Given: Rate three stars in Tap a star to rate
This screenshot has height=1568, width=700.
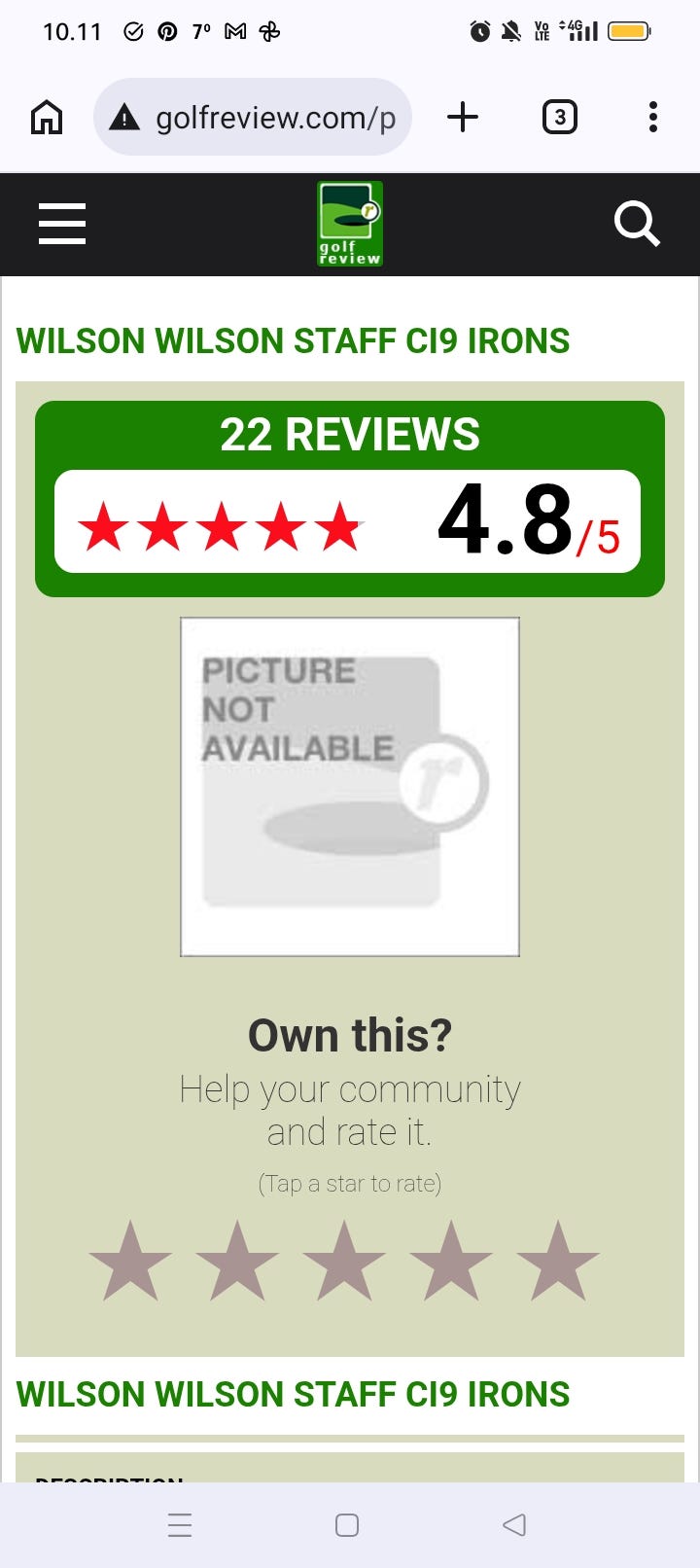Looking at the screenshot, I should click(344, 1261).
